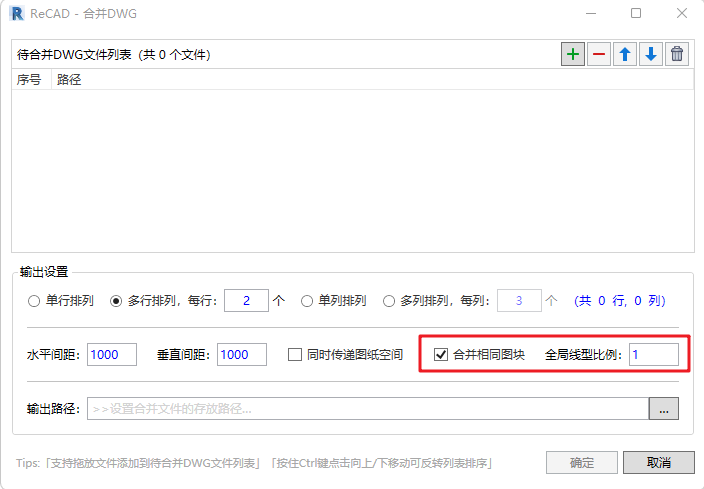This screenshot has width=704, height=489.
Task: Click the 输出设置 group label
Action: point(44,272)
